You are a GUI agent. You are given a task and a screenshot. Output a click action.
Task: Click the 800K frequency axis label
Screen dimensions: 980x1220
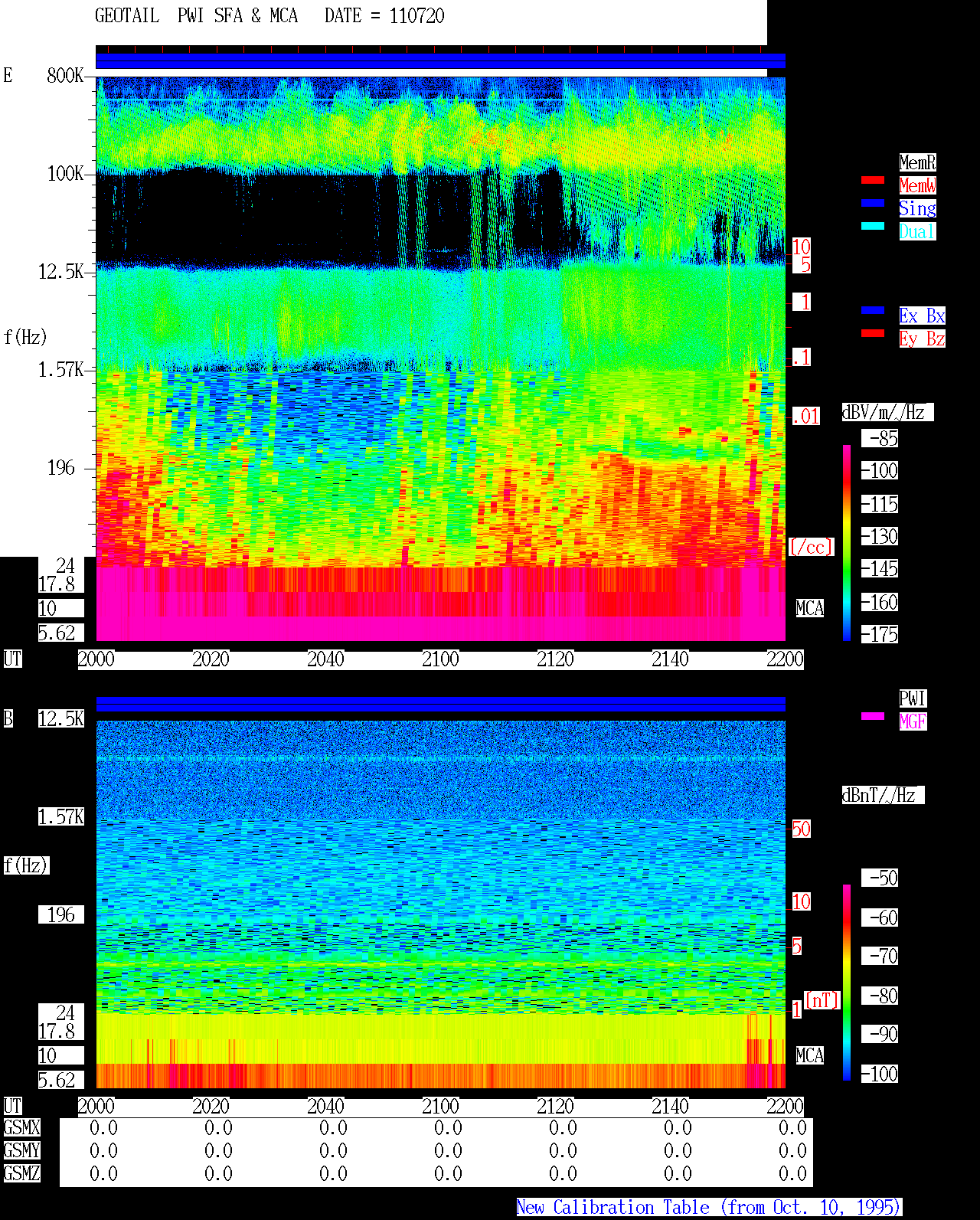(x=65, y=75)
